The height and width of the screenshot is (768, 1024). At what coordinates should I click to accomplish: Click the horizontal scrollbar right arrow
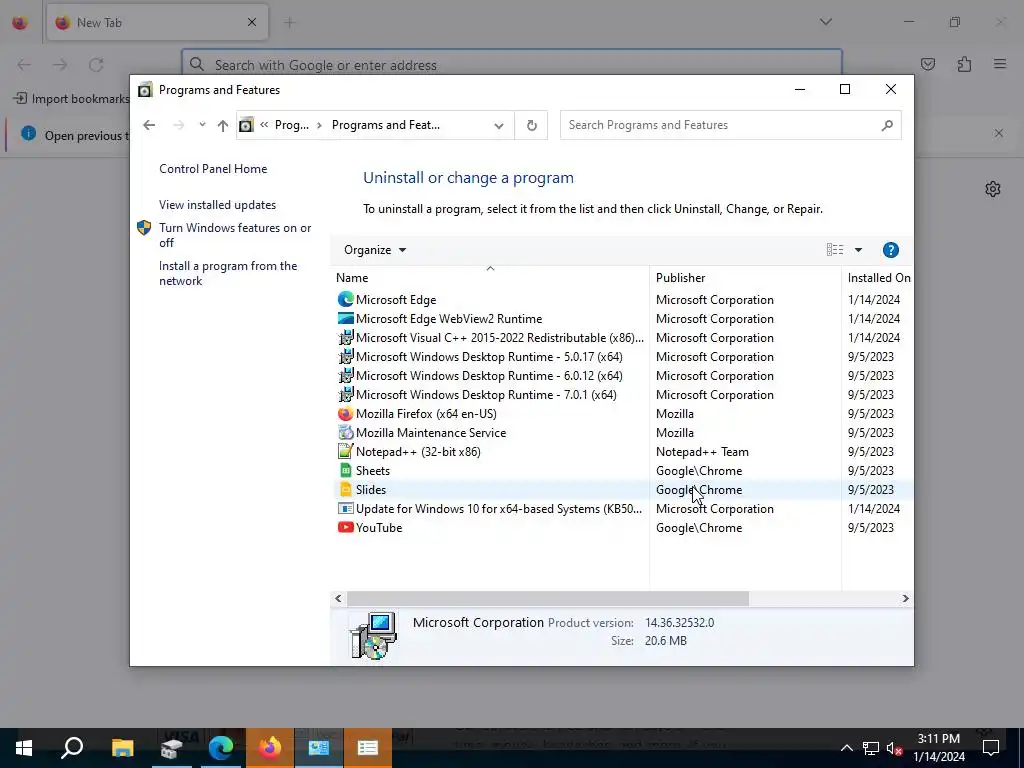905,598
